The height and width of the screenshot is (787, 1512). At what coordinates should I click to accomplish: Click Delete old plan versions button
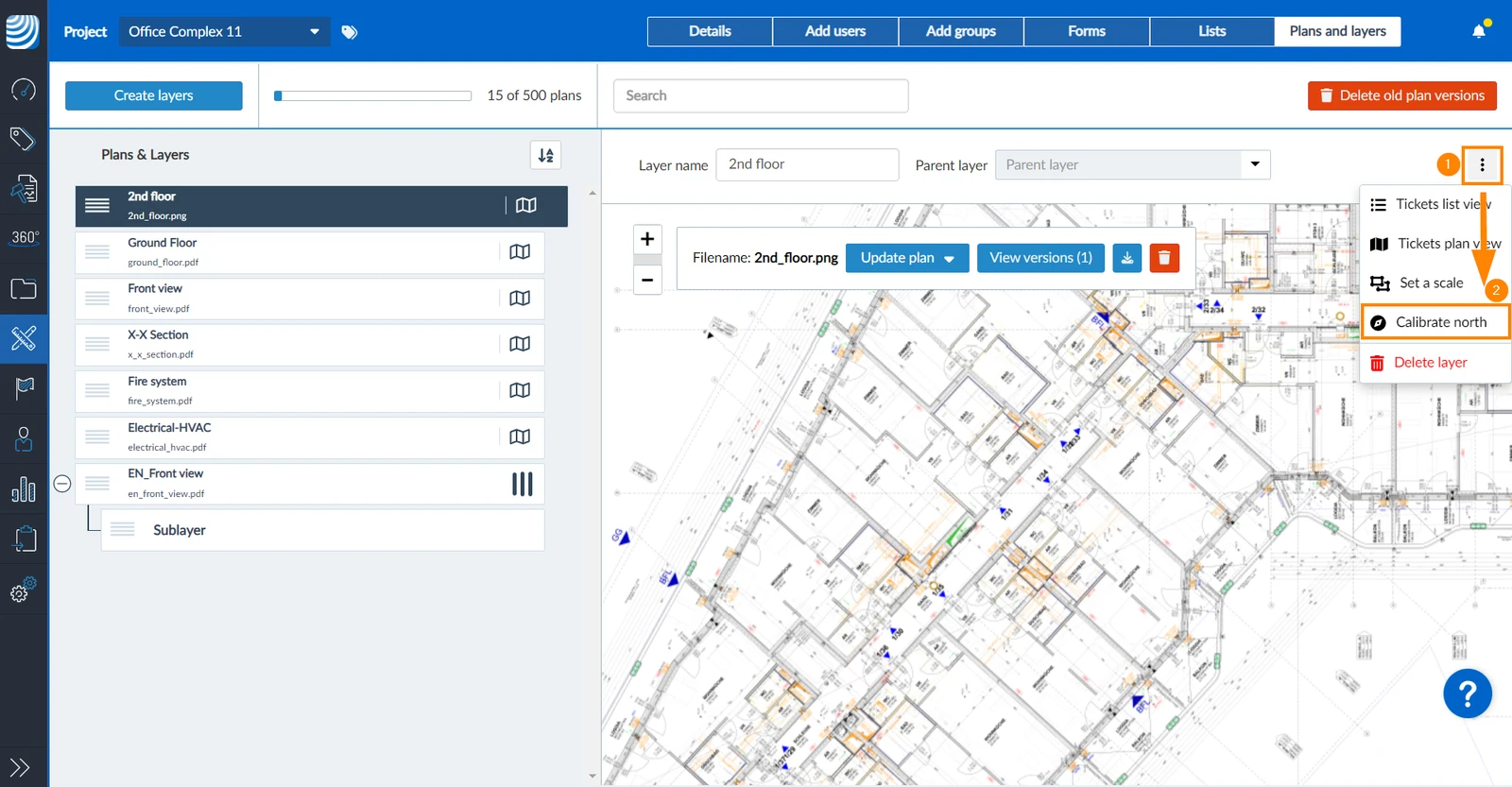coord(1402,95)
